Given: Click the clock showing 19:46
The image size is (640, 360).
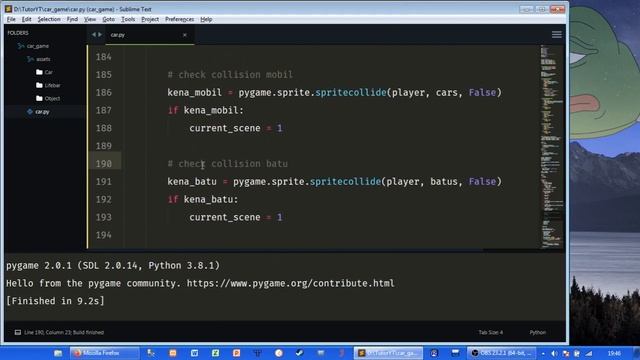Looking at the screenshot, I should 614,353.
